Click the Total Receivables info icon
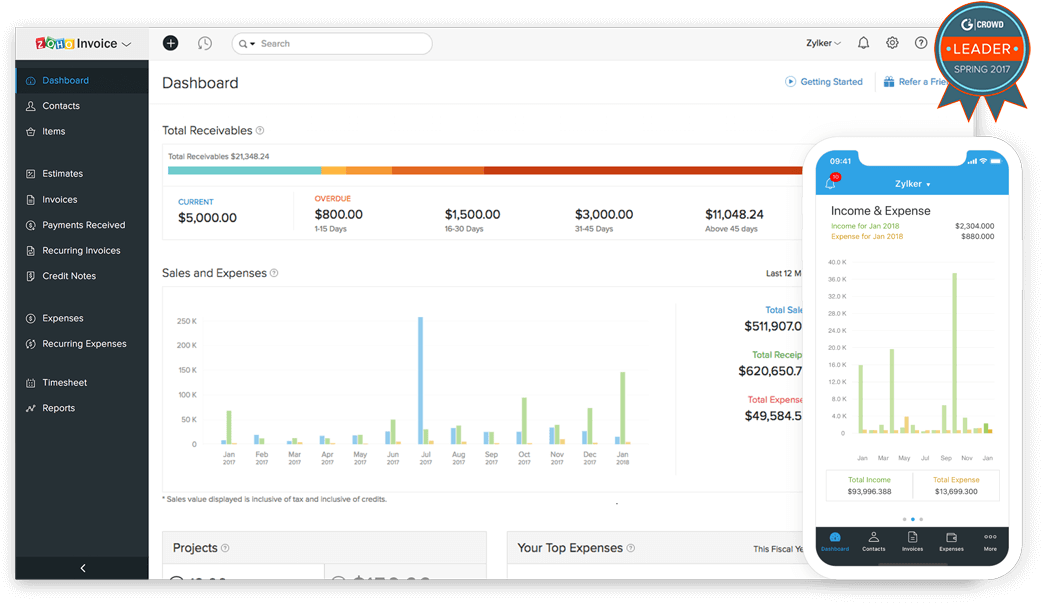The height and width of the screenshot is (603, 1042). [260, 130]
